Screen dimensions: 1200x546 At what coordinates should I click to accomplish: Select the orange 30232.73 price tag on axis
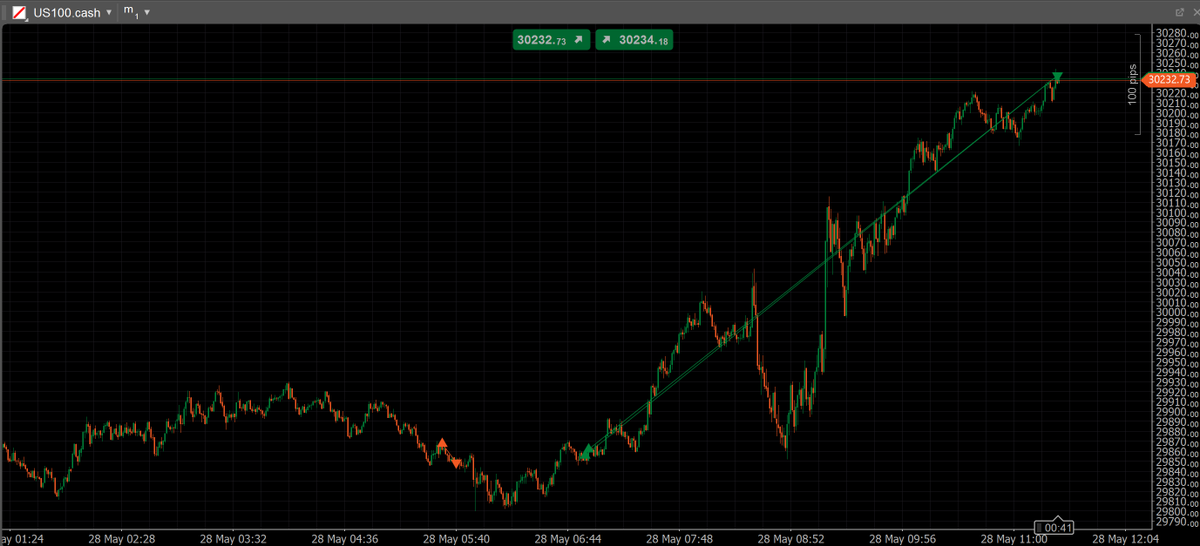[1169, 80]
